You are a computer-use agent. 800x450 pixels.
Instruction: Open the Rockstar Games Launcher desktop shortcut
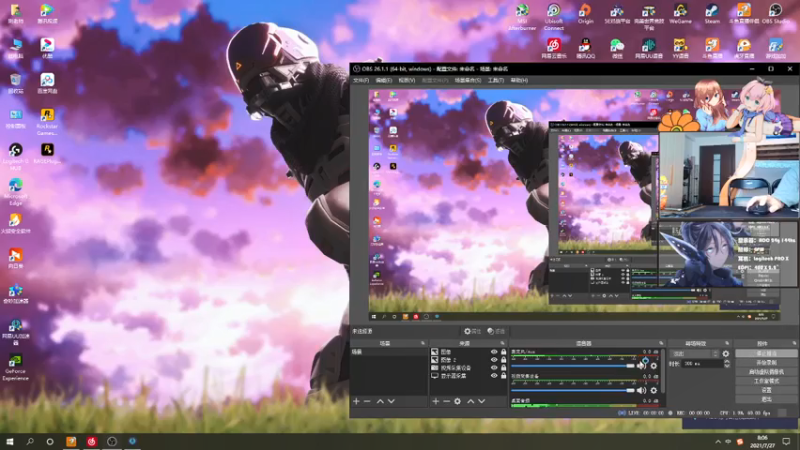(x=47, y=122)
